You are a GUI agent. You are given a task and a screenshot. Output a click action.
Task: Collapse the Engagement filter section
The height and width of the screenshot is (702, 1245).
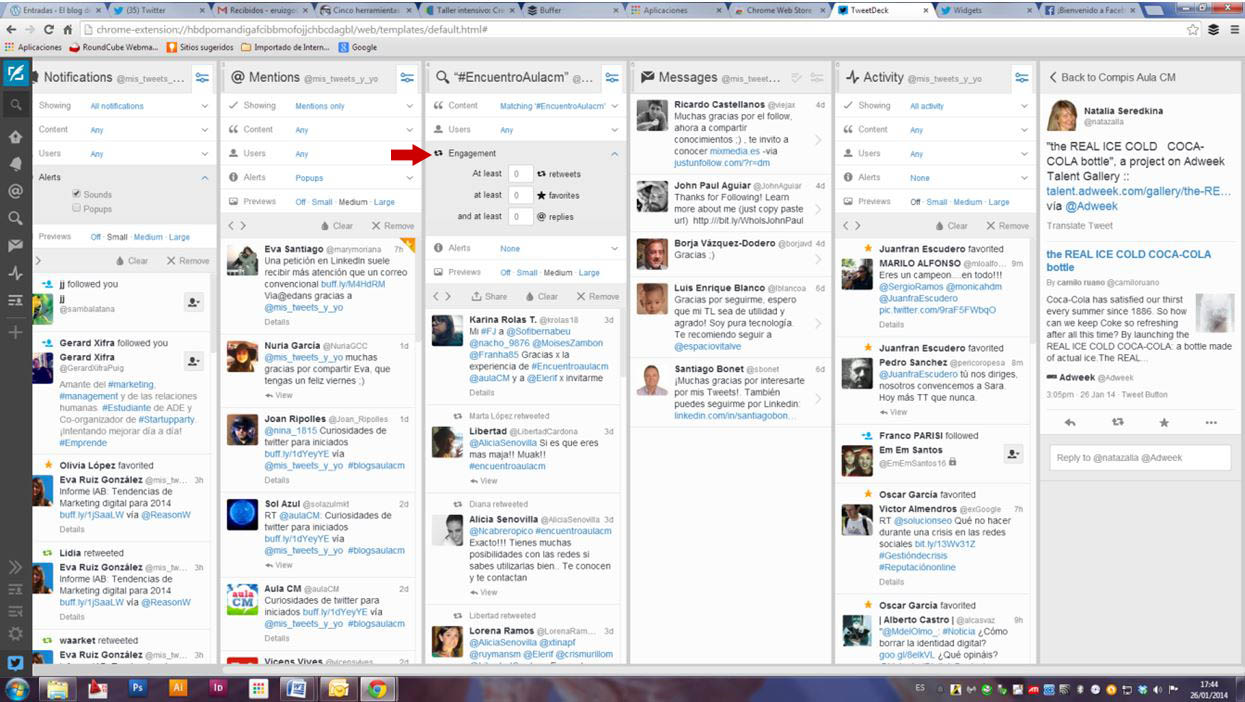click(x=614, y=154)
